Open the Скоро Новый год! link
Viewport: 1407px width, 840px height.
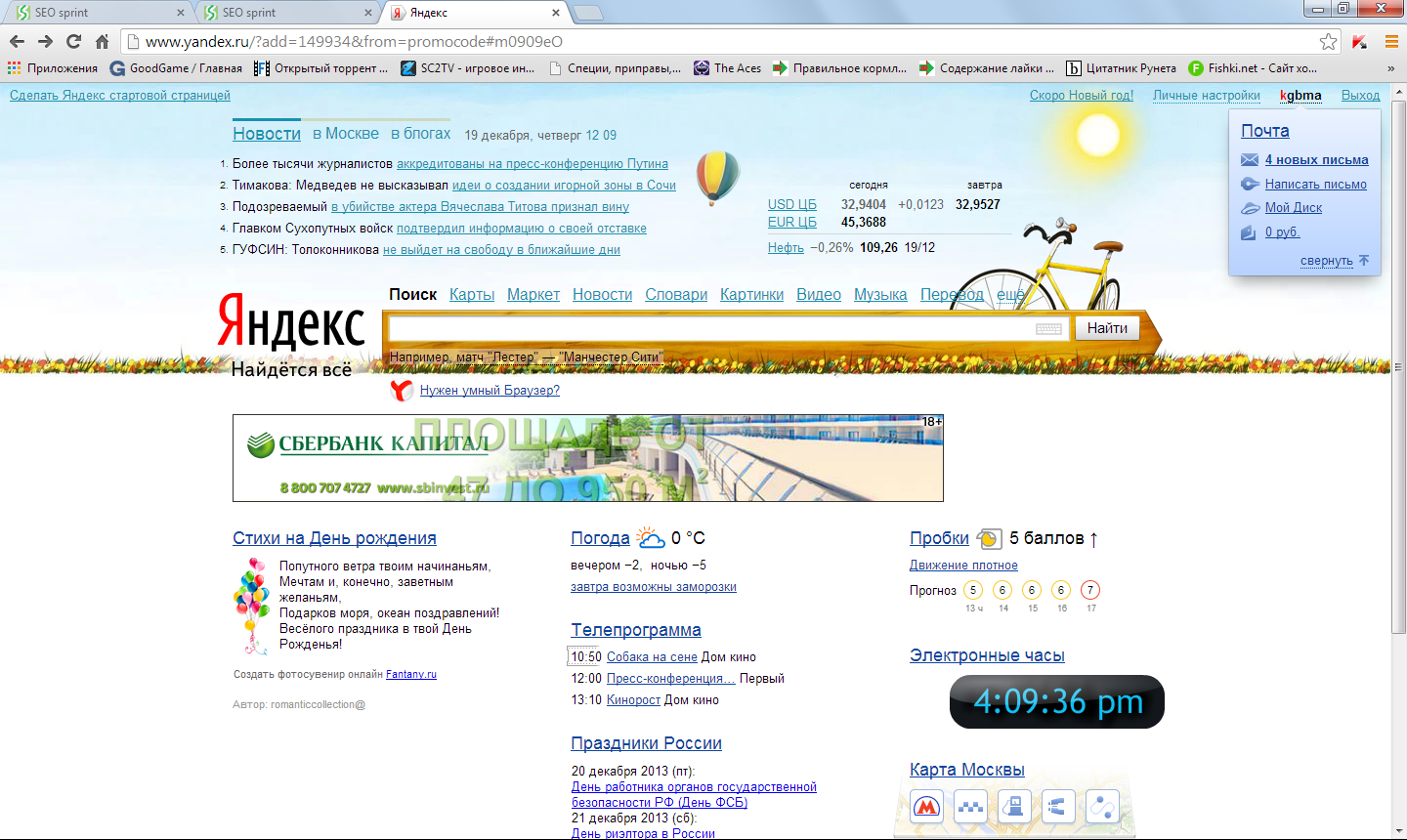coord(1082,95)
